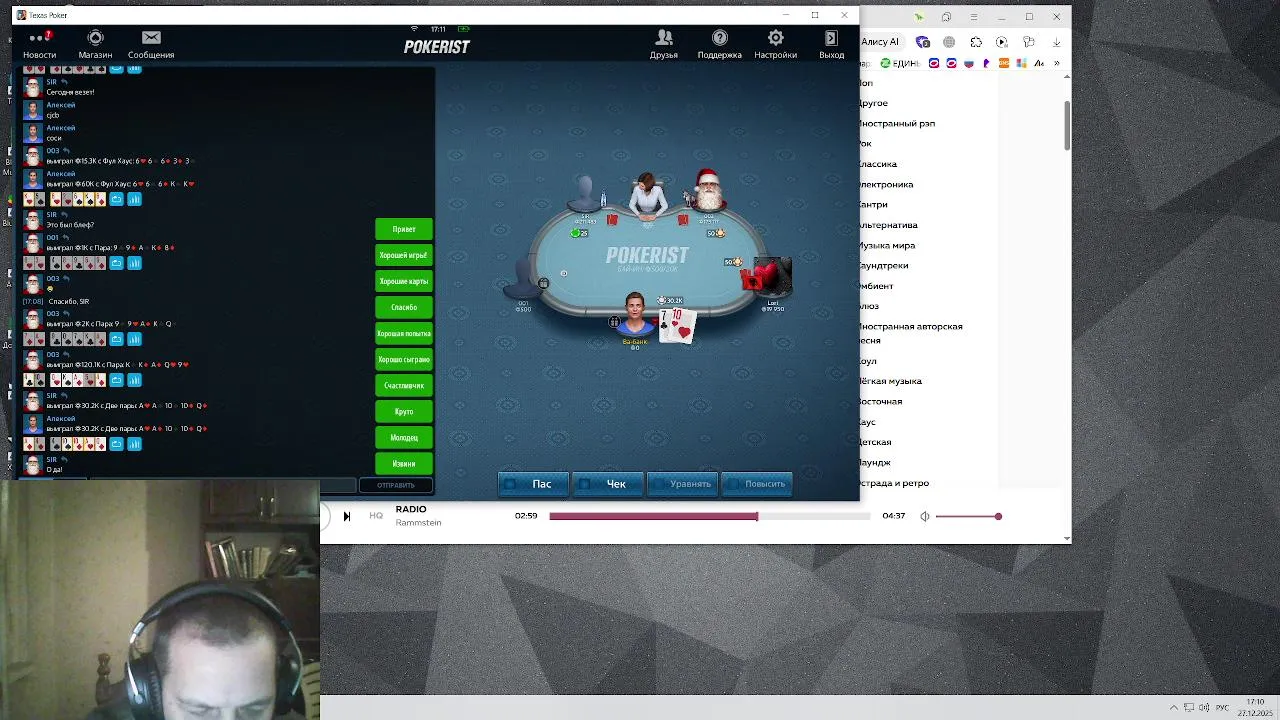Replay the hand 001 won 1K

pos(116,263)
